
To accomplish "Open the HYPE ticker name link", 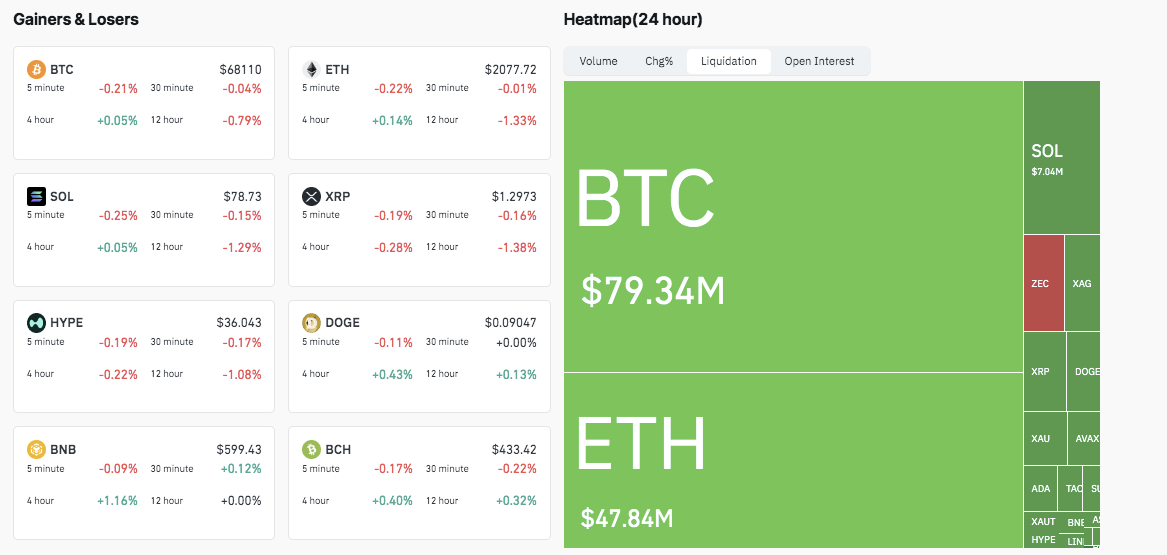I will [x=66, y=323].
